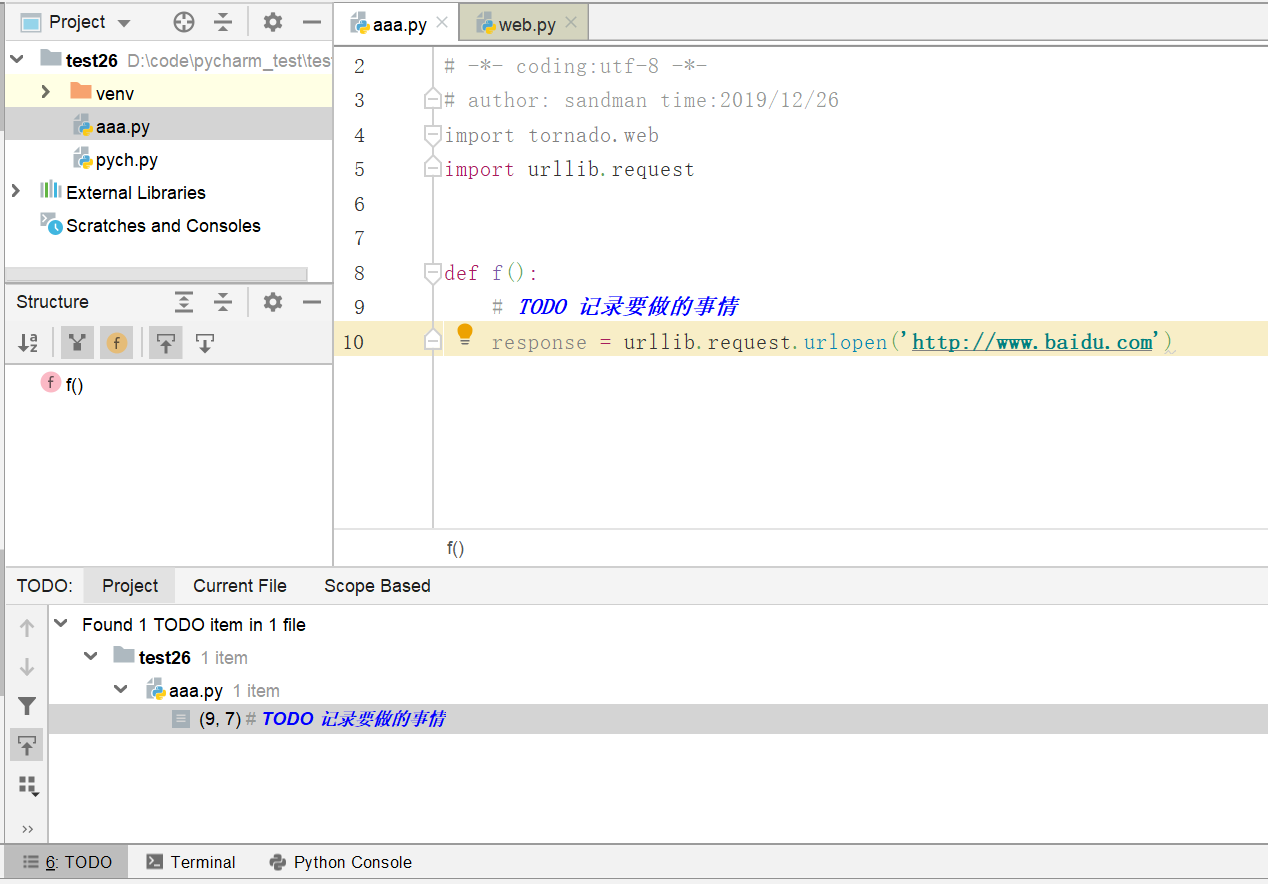Collapse the Found 1 TODO item node
Screen dimensions: 1268x884
[x=61, y=624]
